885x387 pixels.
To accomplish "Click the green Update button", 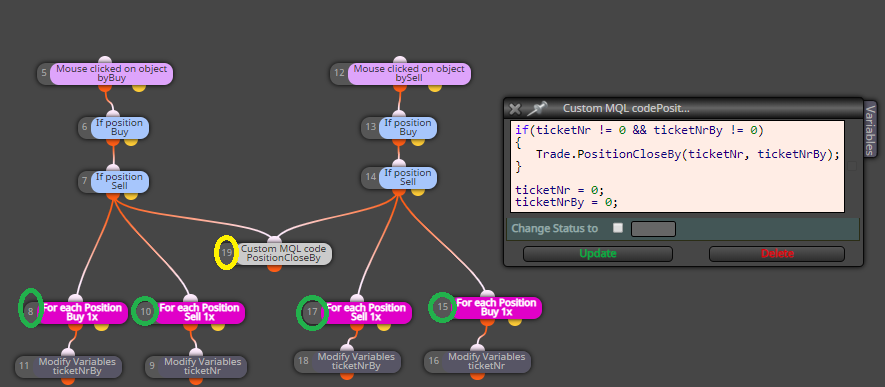I will click(598, 254).
